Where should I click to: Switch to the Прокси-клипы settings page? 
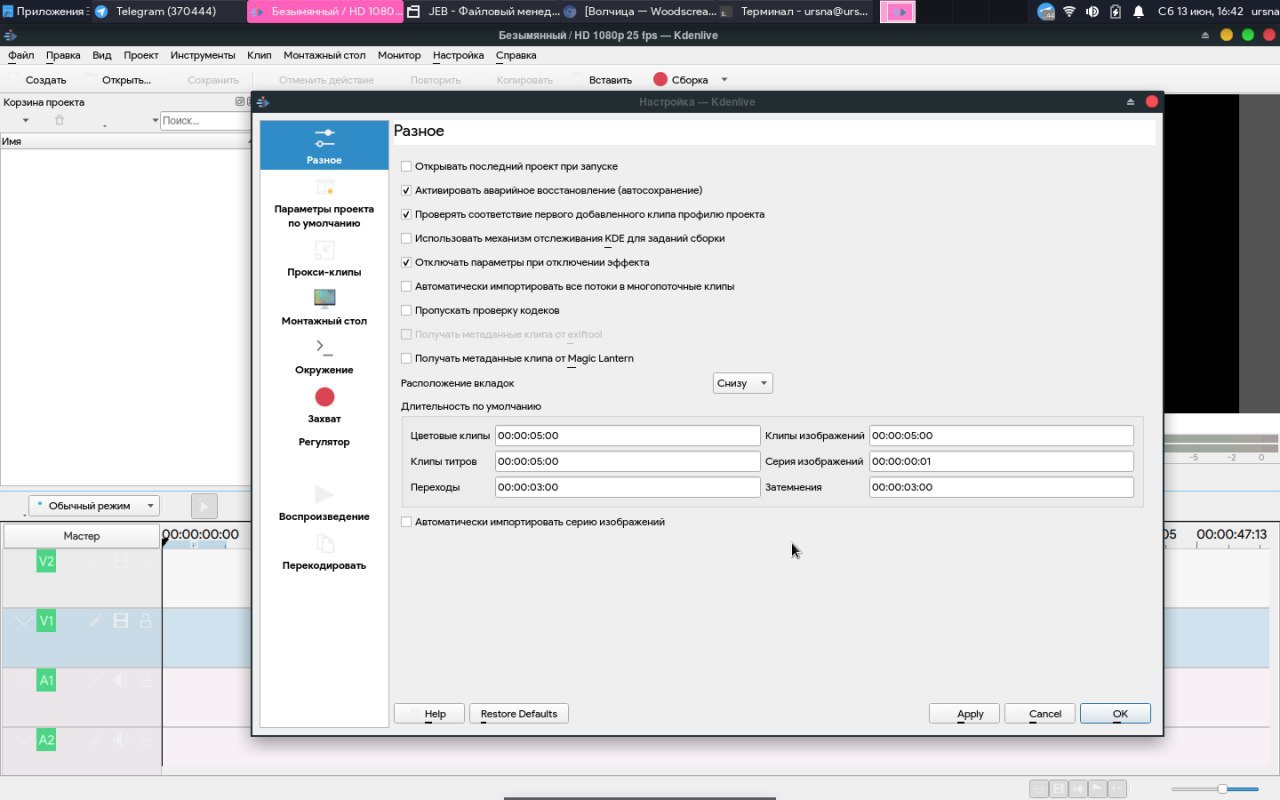click(x=324, y=258)
